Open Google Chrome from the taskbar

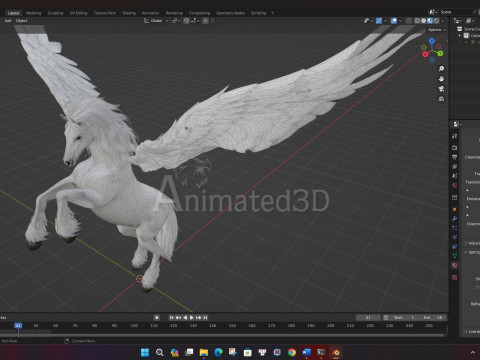292,352
